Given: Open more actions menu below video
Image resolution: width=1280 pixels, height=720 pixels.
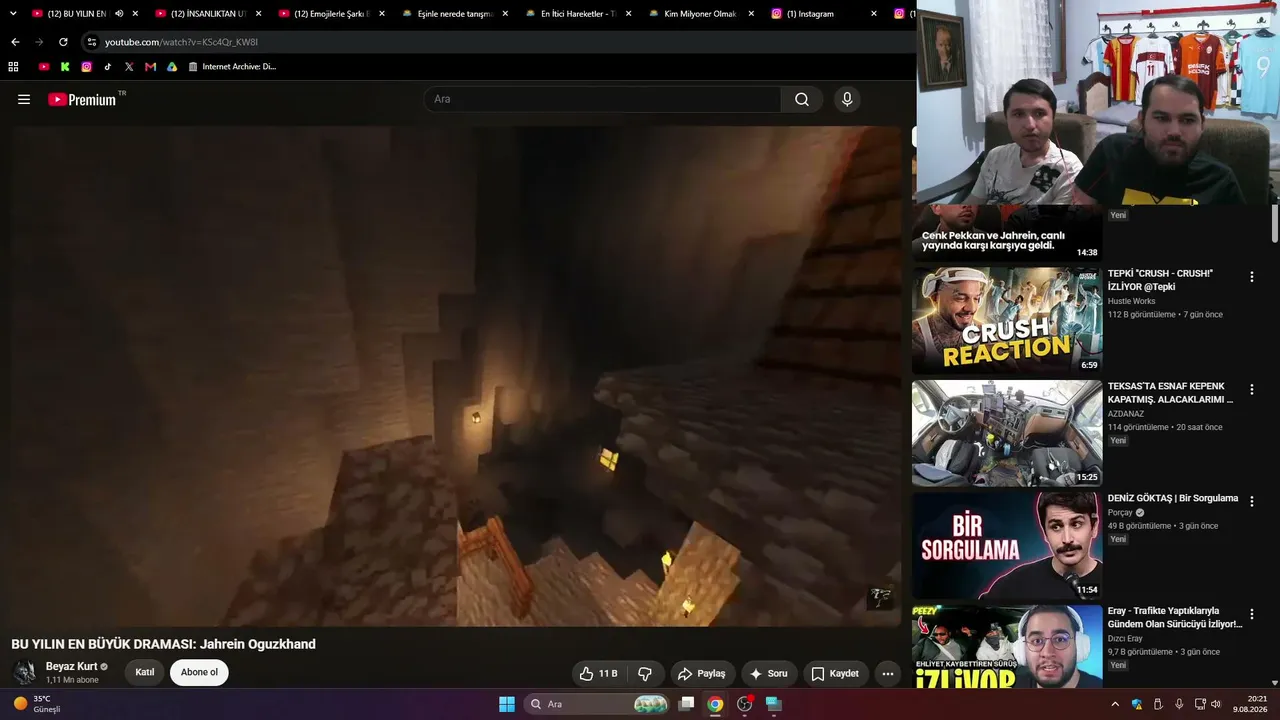Looking at the screenshot, I should click(887, 674).
